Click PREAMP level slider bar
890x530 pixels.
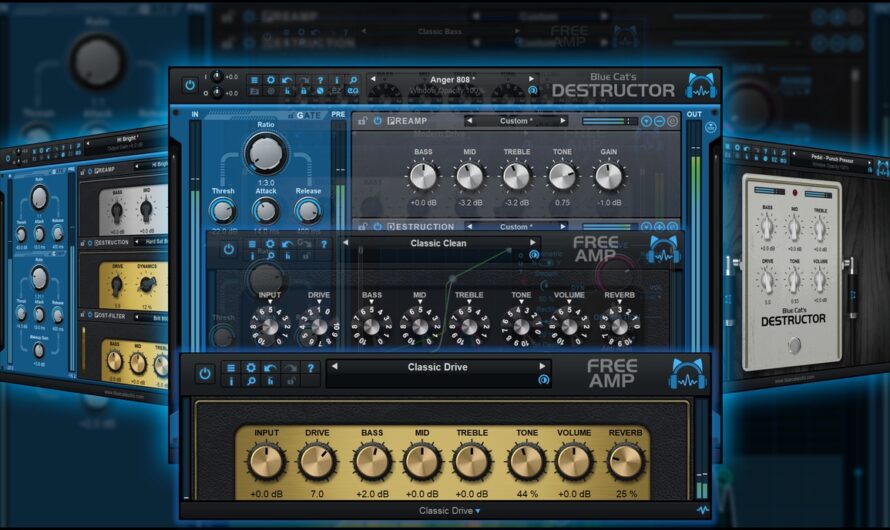(x=608, y=121)
